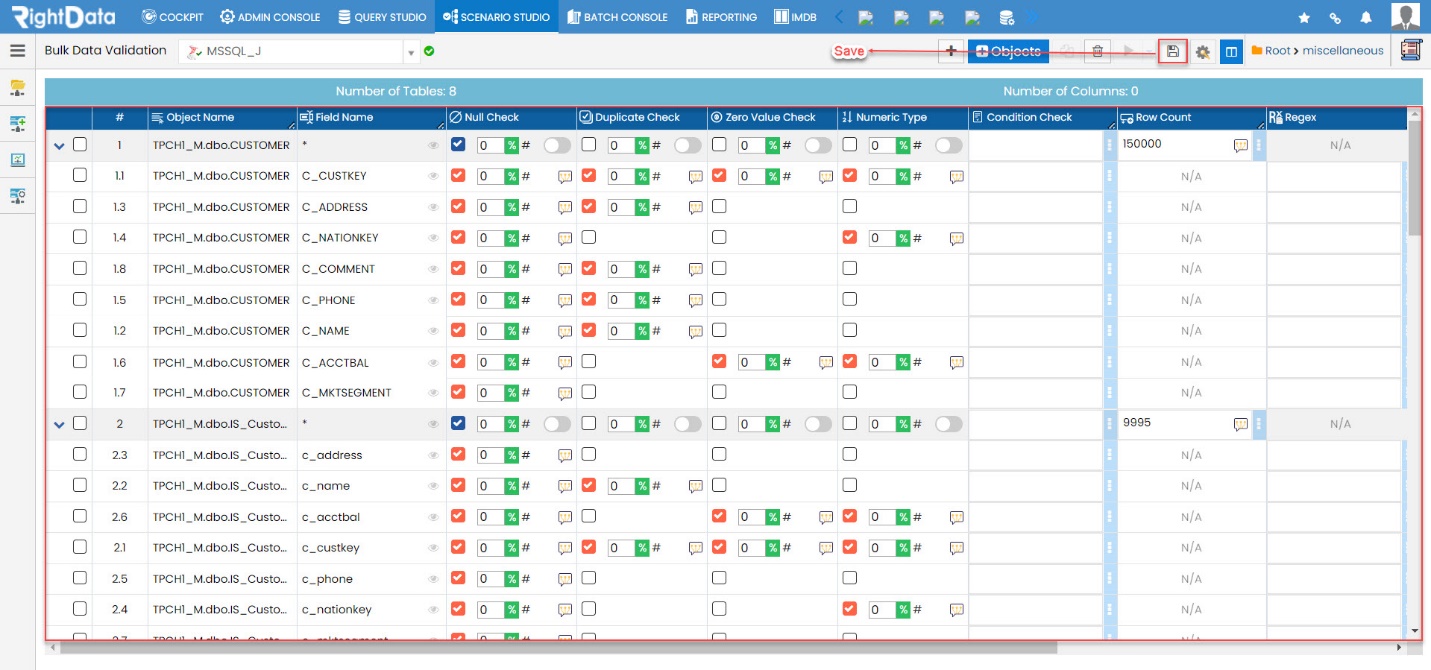Click the chart preview icon in the left sidebar
This screenshot has width=1431, height=670.
(x=16, y=160)
